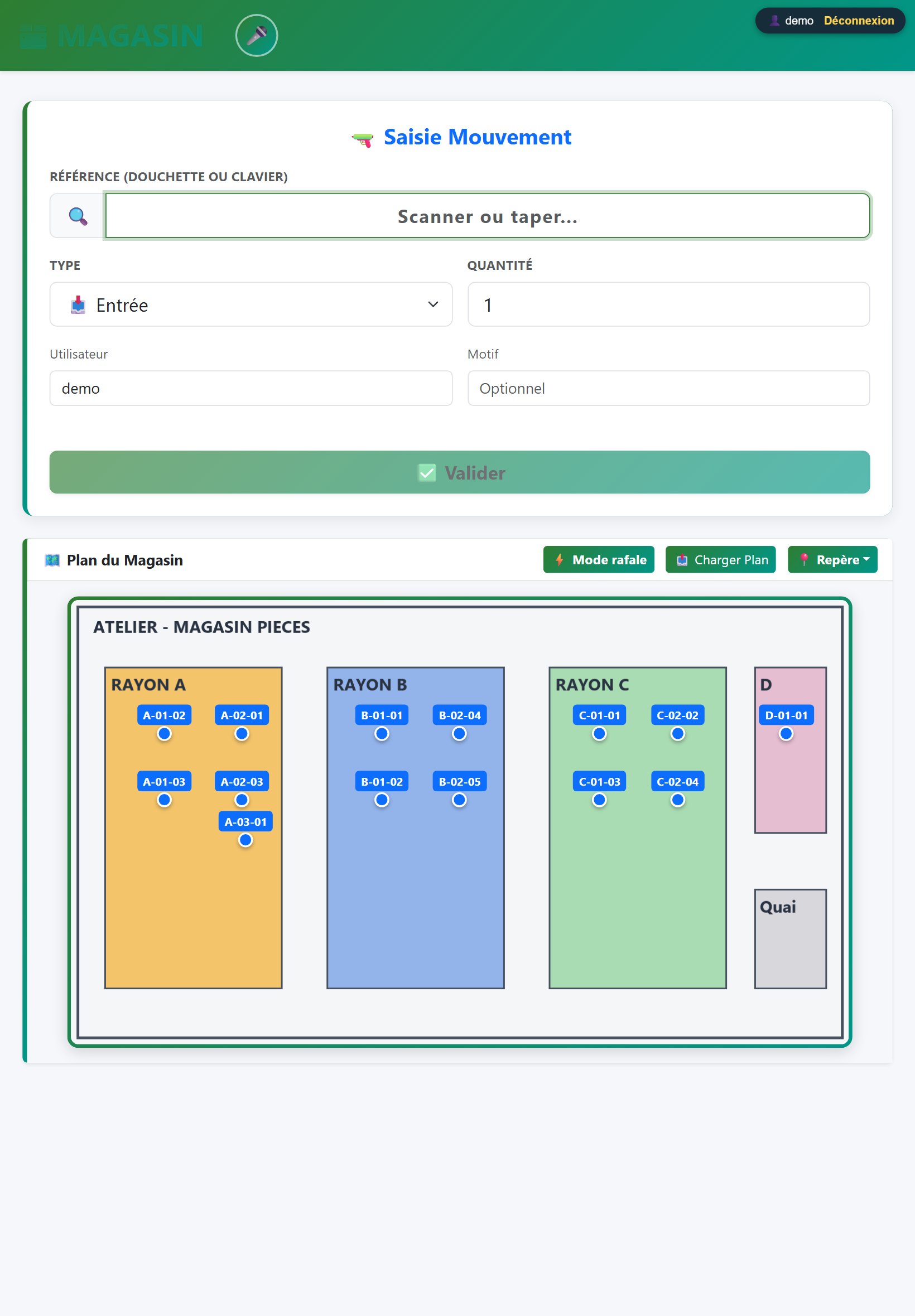Click the B-02-04 location label
The width and height of the screenshot is (915, 1316).
pos(460,715)
